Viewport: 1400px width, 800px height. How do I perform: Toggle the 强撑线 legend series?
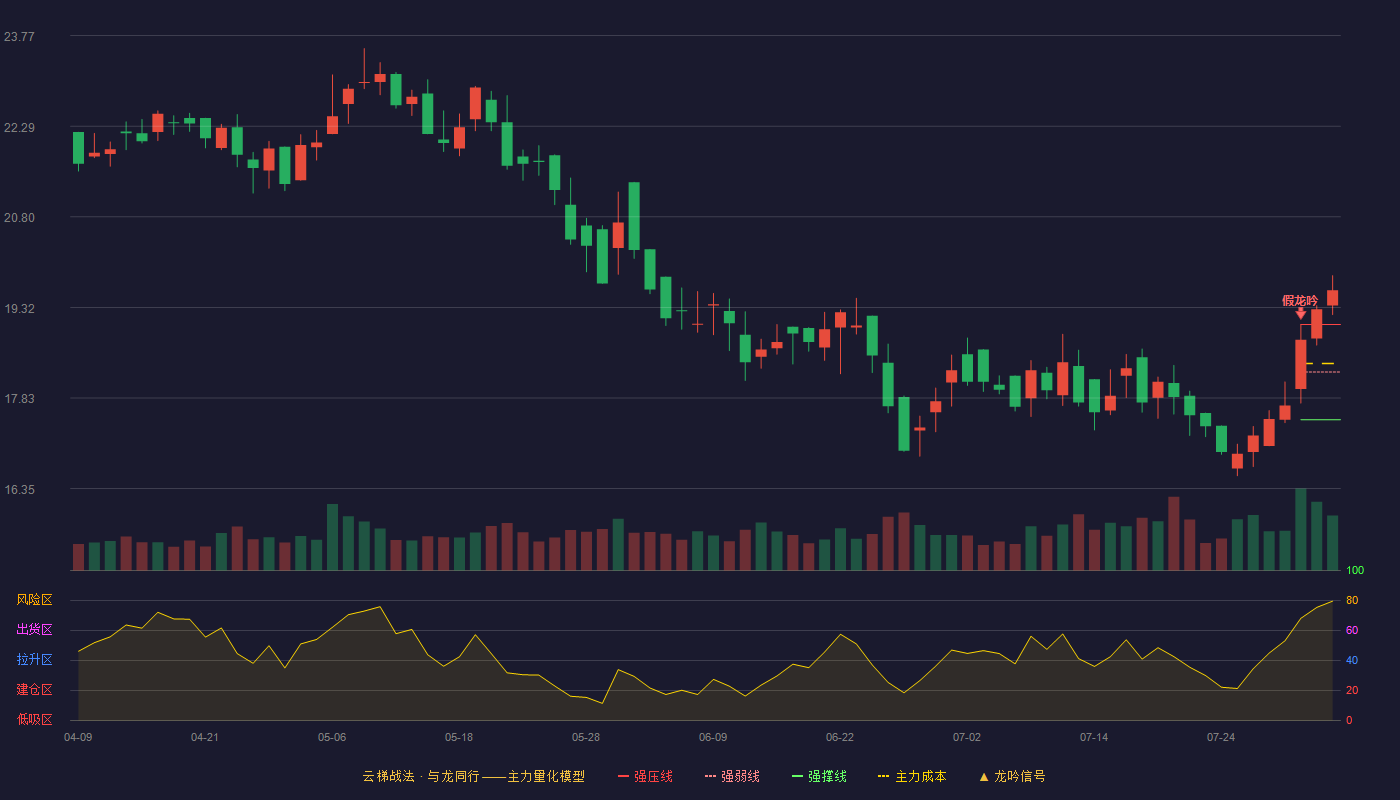click(x=819, y=776)
